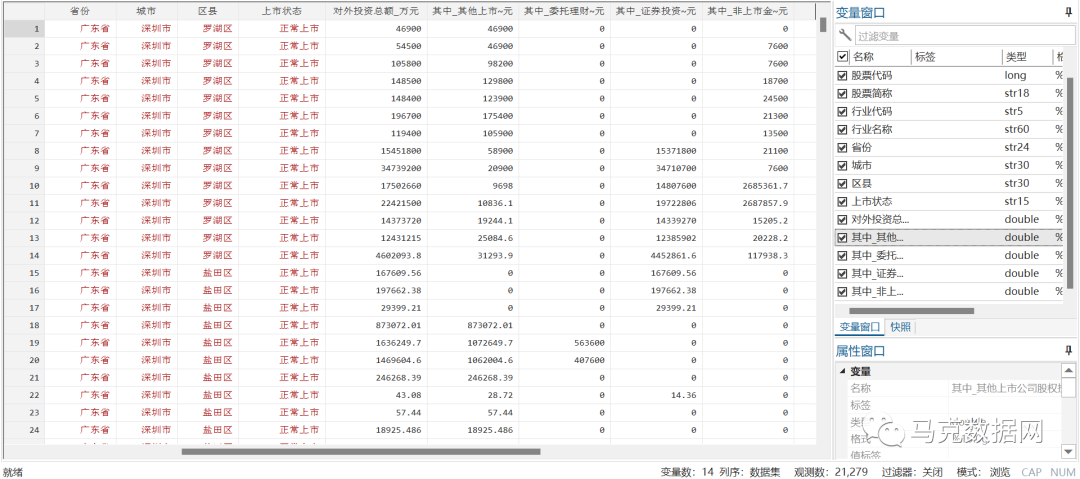Select the 区县 data column header
Image resolution: width=1080 pixels, height=479 pixels.
coord(208,12)
